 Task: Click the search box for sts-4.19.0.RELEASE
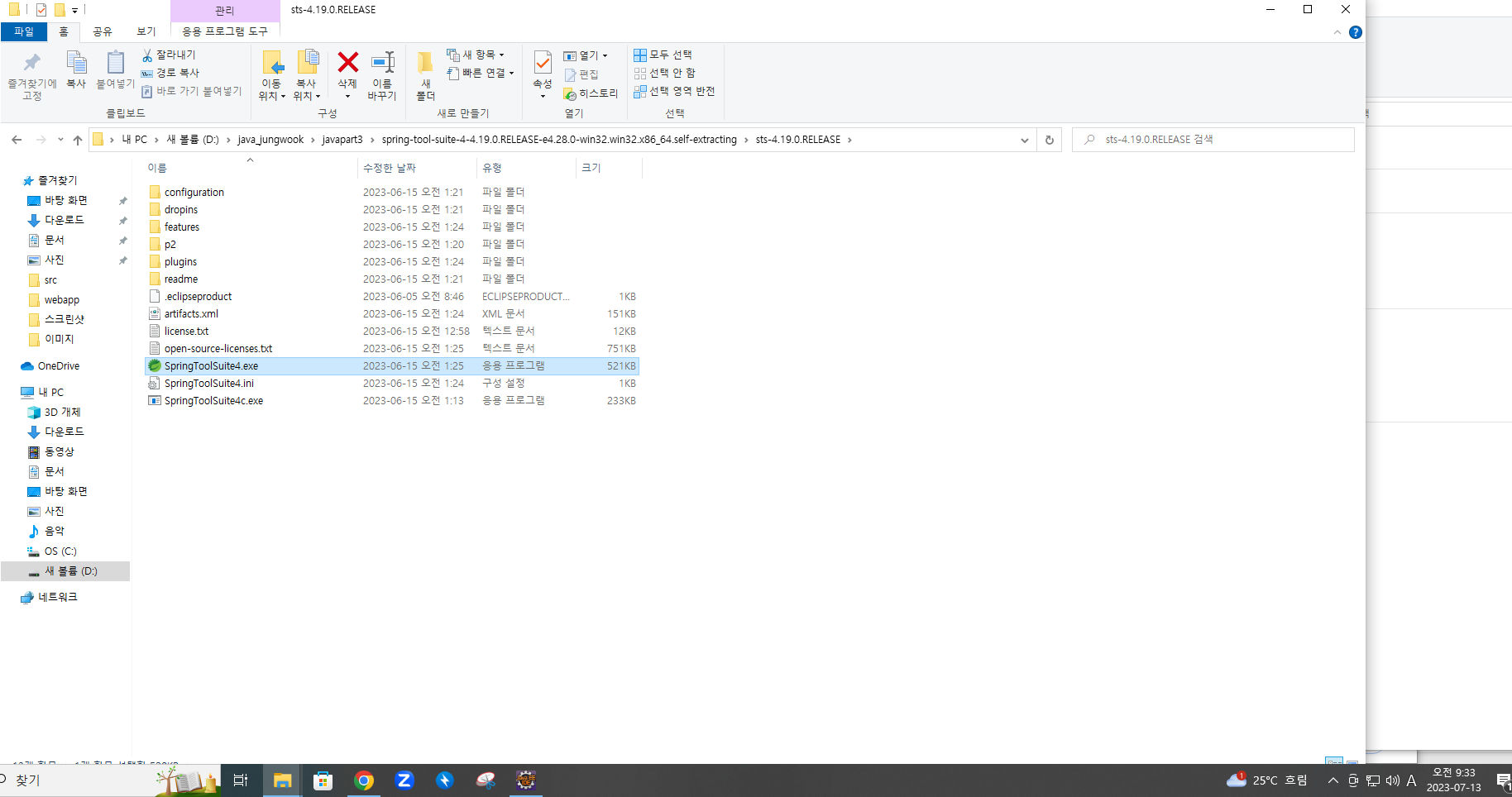1213,140
